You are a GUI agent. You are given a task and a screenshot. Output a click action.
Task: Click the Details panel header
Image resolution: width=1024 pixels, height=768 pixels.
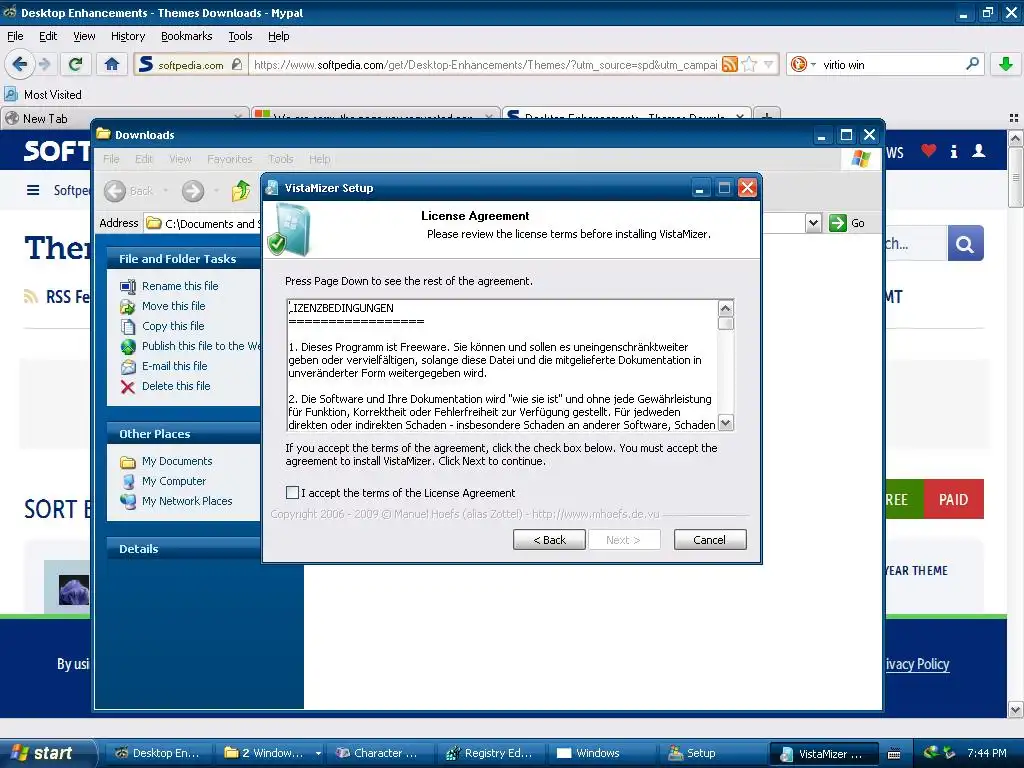tap(184, 549)
